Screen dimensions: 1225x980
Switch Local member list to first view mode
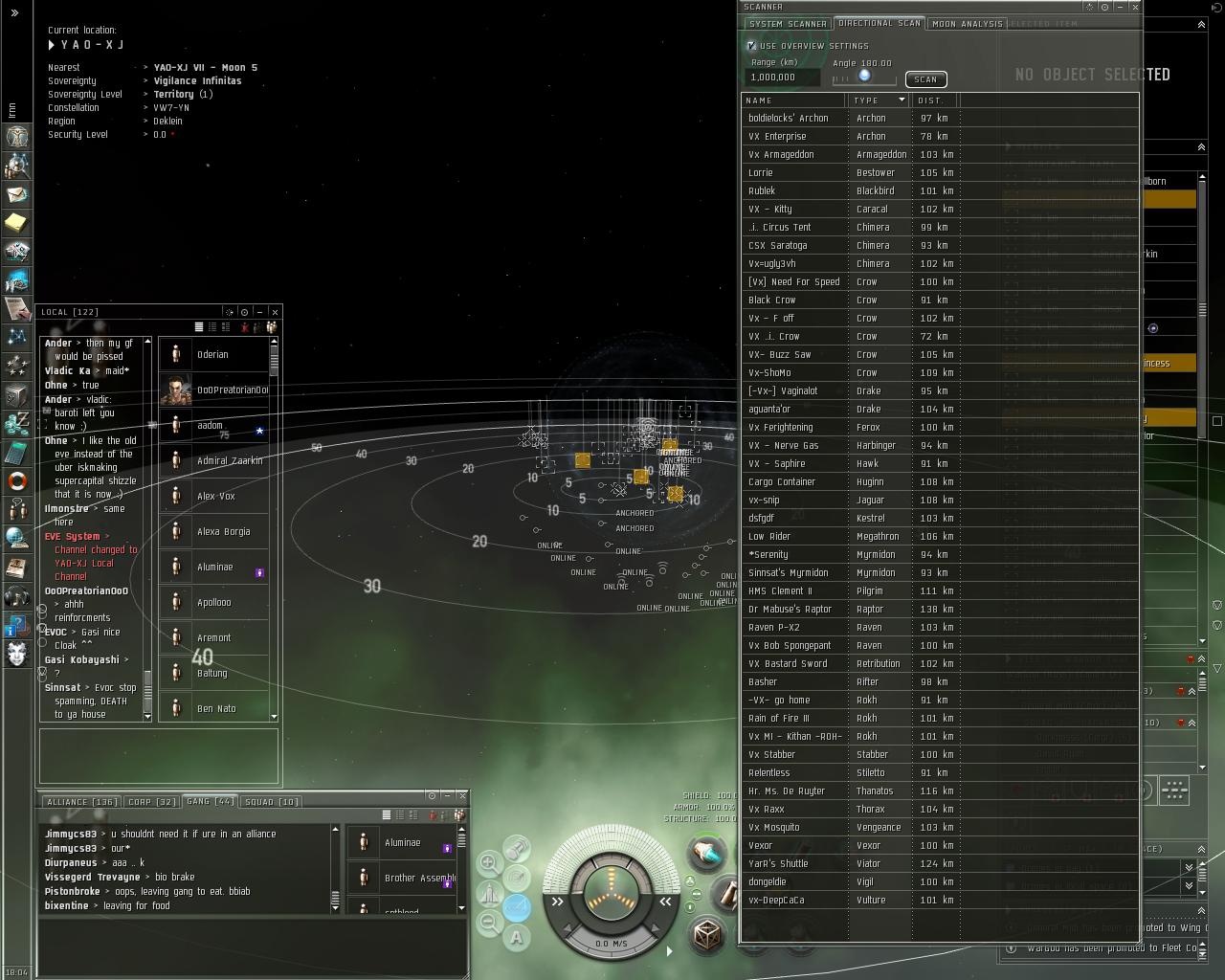[x=199, y=327]
